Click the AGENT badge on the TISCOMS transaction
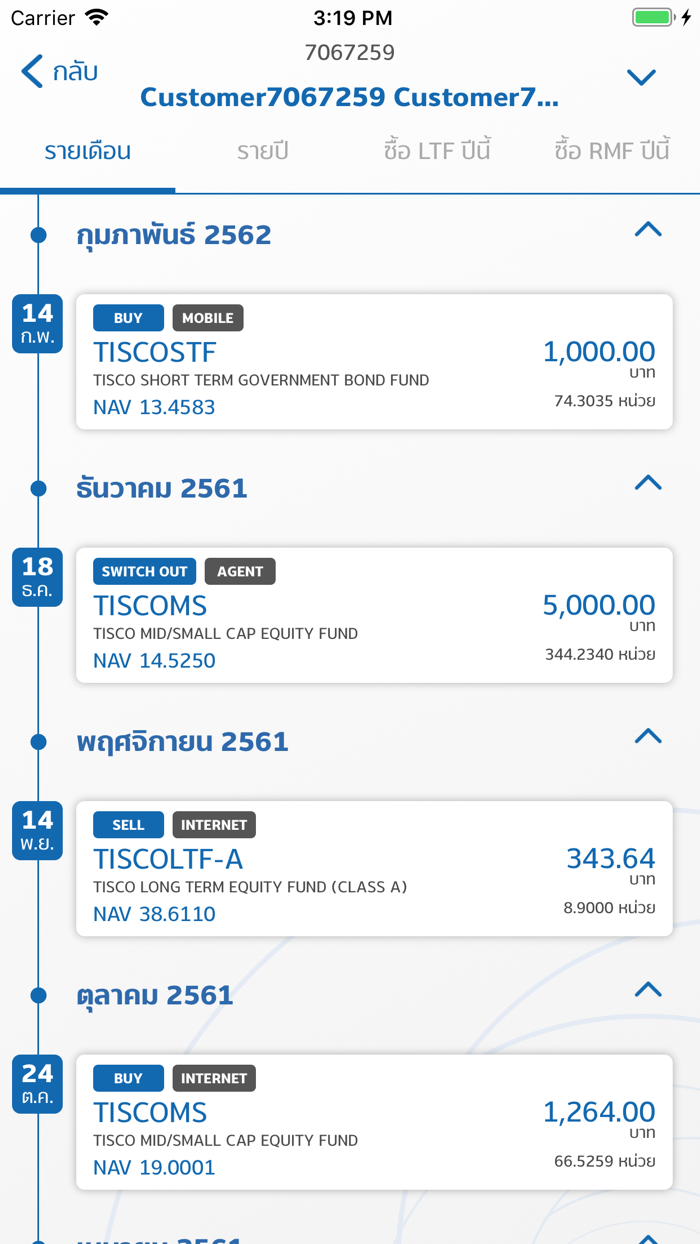Screen dimensions: 700x1244 point(240,571)
